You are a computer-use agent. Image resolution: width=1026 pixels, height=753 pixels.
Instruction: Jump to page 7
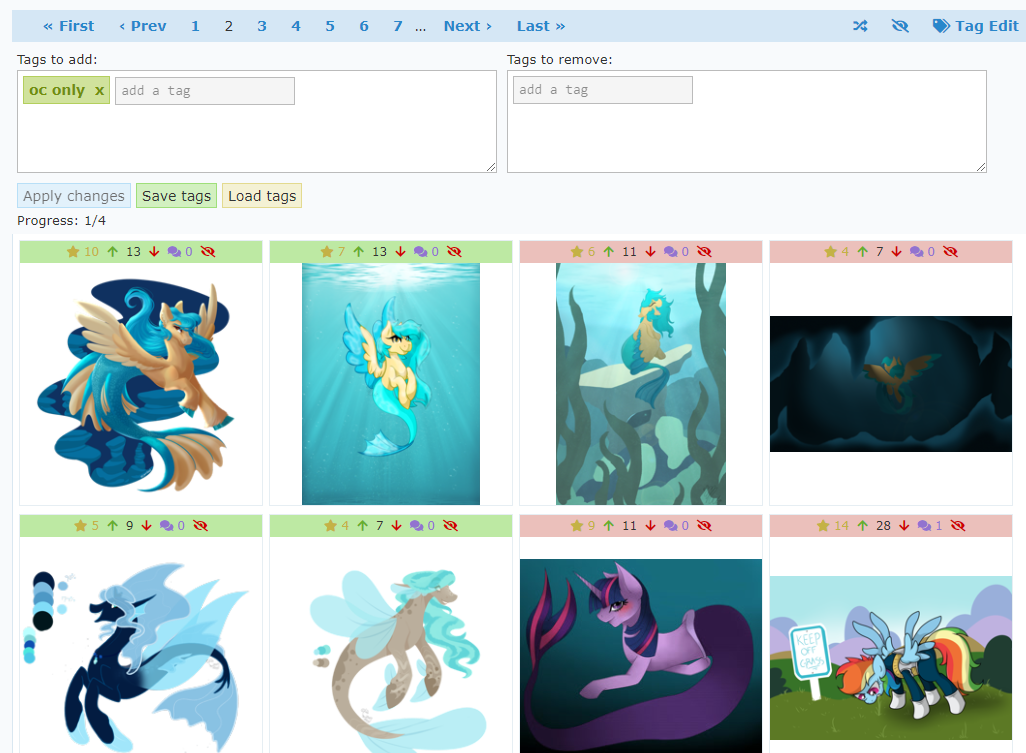coord(398,26)
